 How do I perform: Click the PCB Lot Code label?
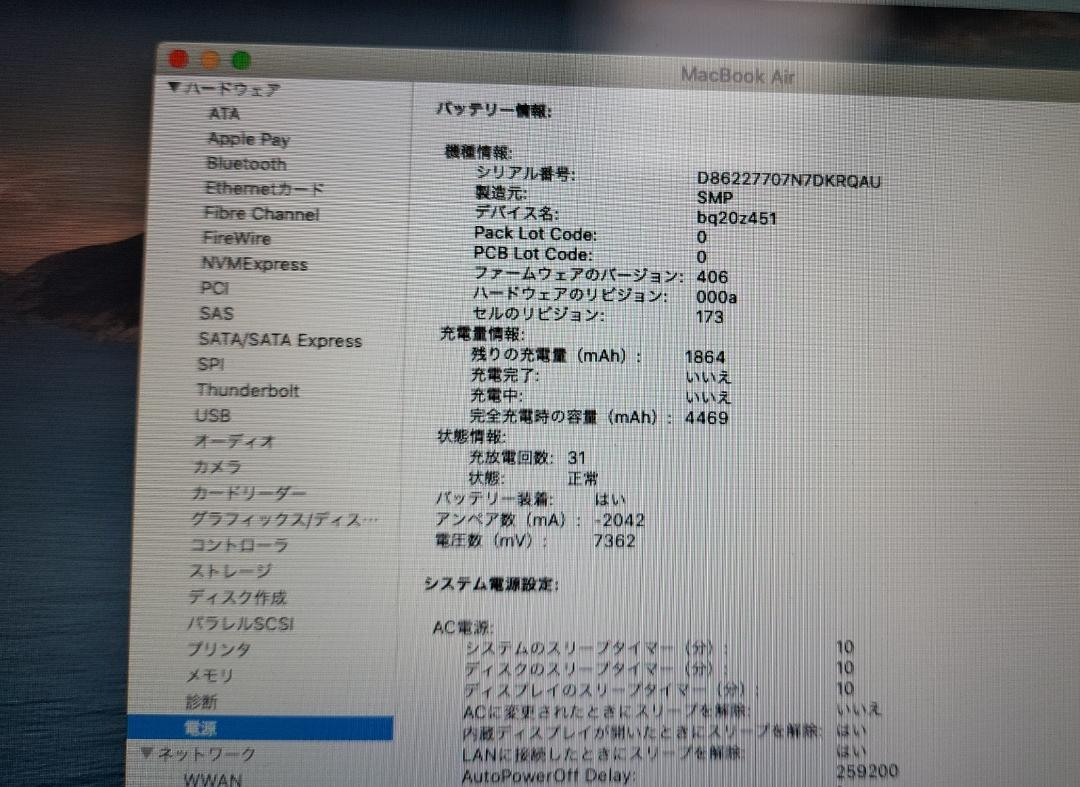click(533, 253)
